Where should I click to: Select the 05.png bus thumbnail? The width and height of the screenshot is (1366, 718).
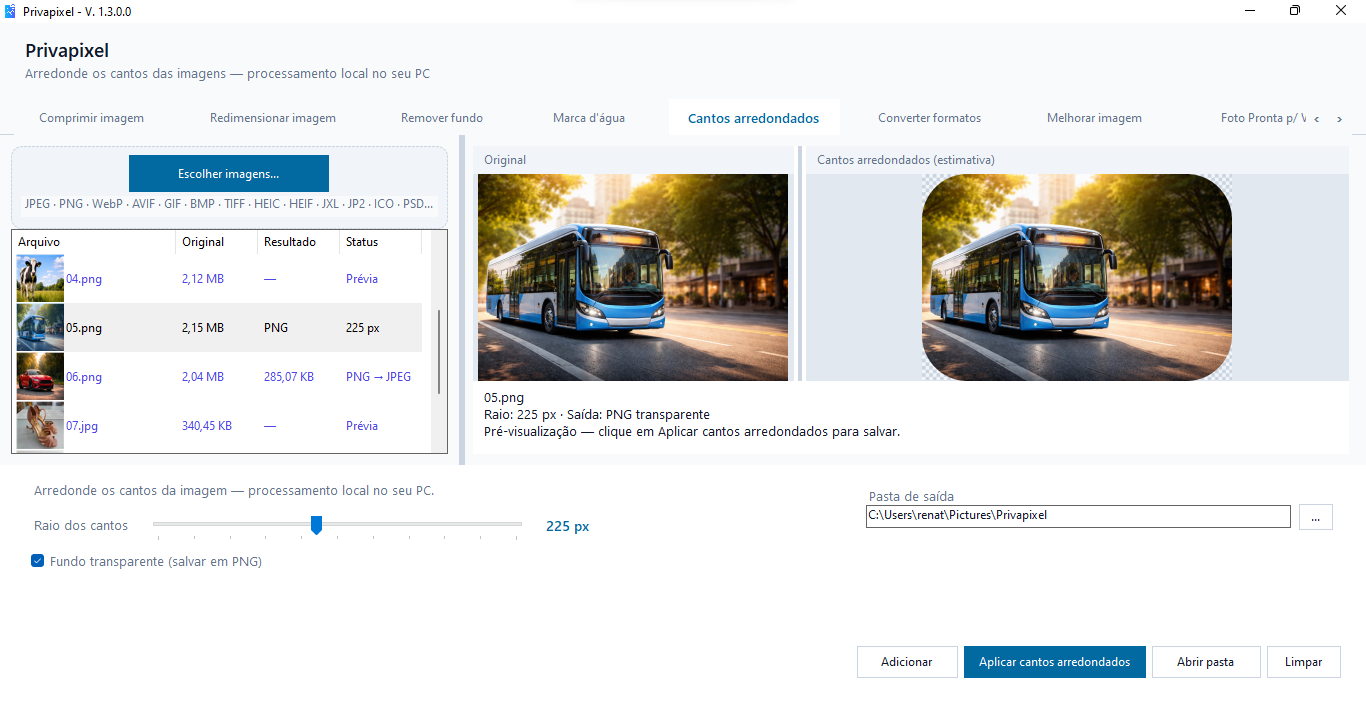[40, 327]
